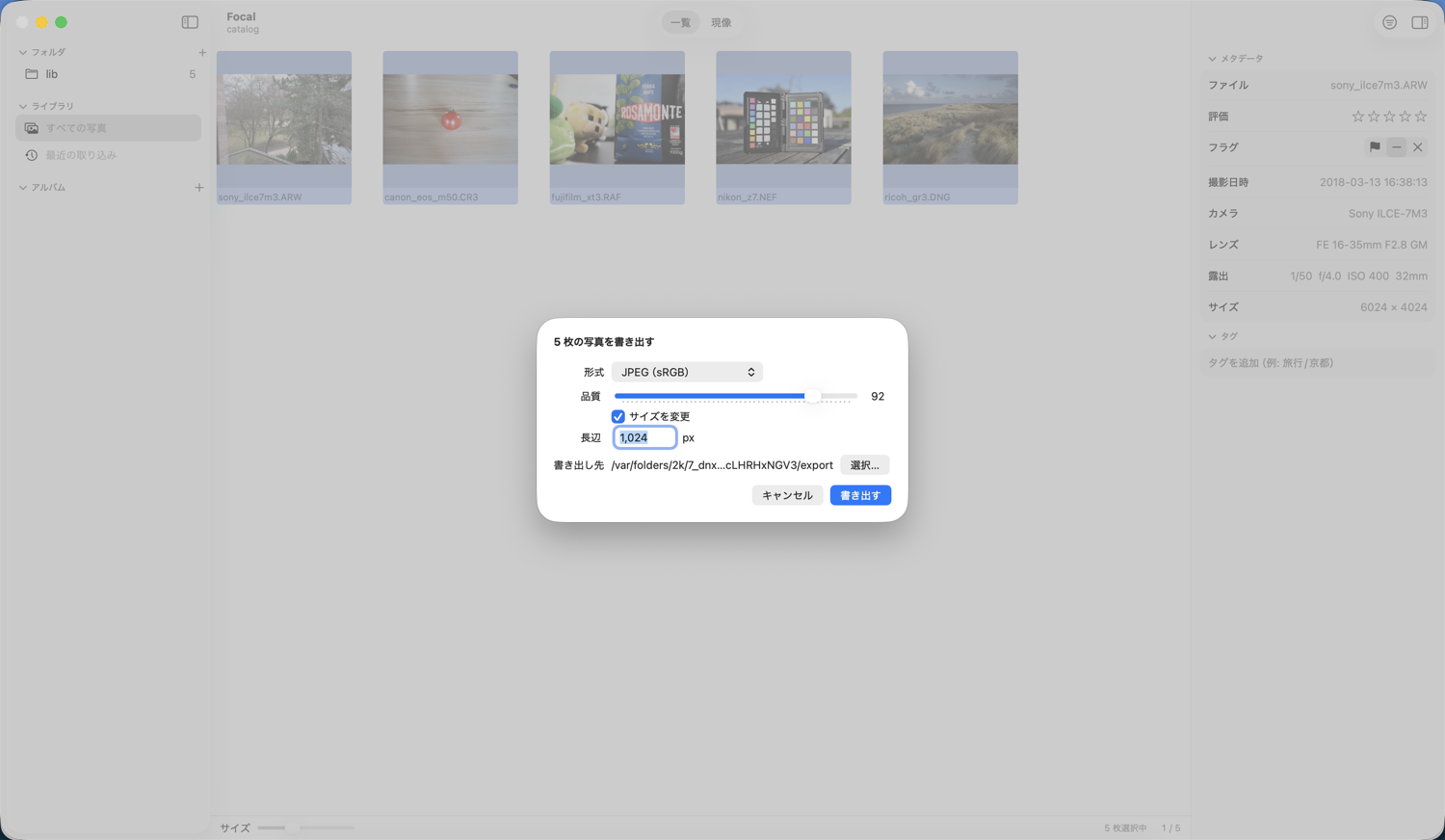Collapse the フォルダ section

(x=23, y=52)
